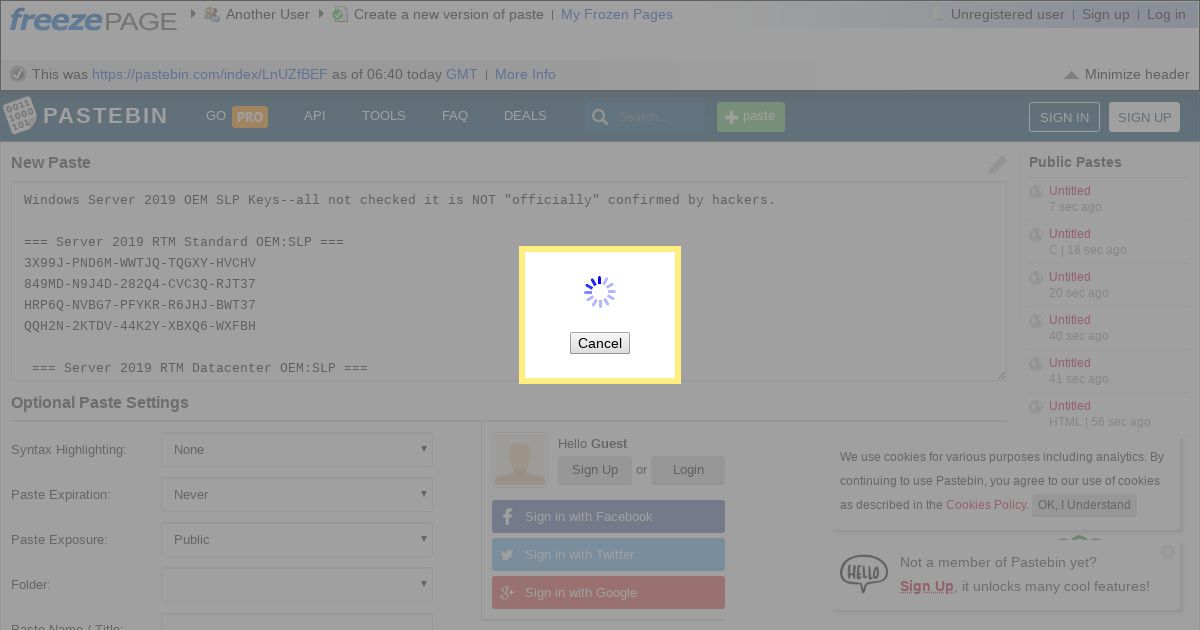Open DEALS menu item
Viewport: 1200px width, 630px height.
[x=525, y=116]
